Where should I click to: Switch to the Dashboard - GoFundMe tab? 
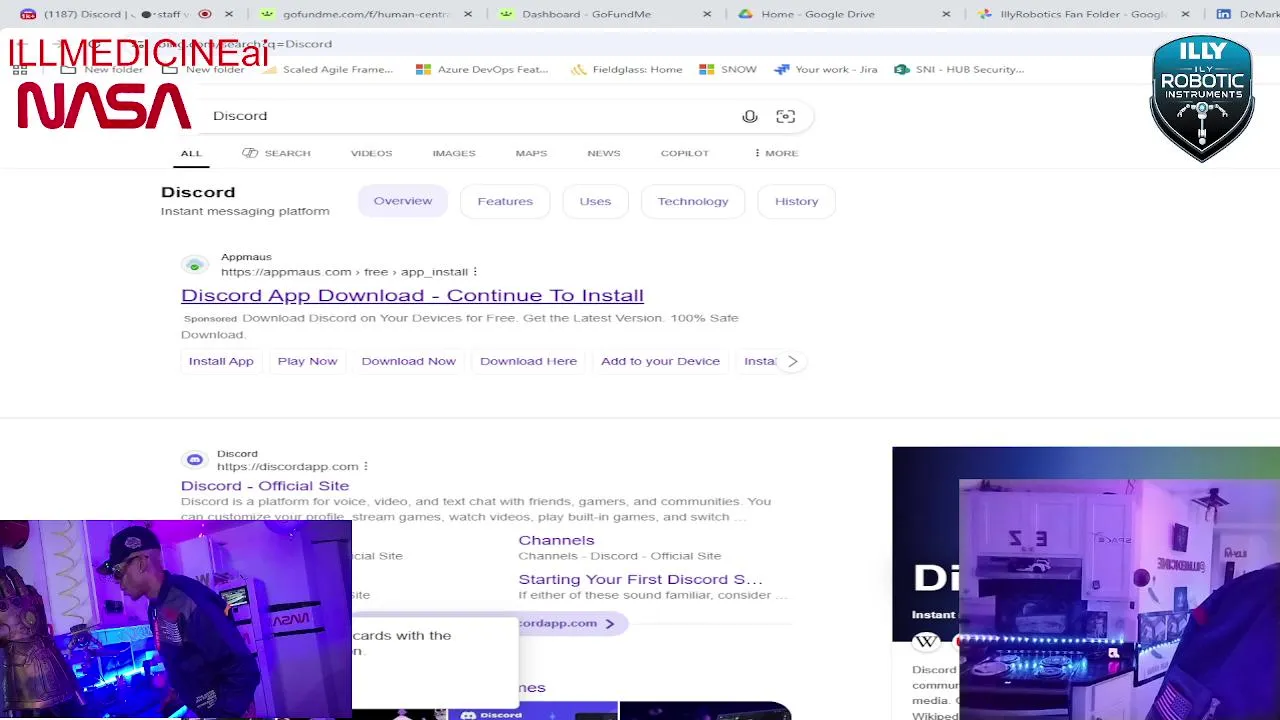585,14
